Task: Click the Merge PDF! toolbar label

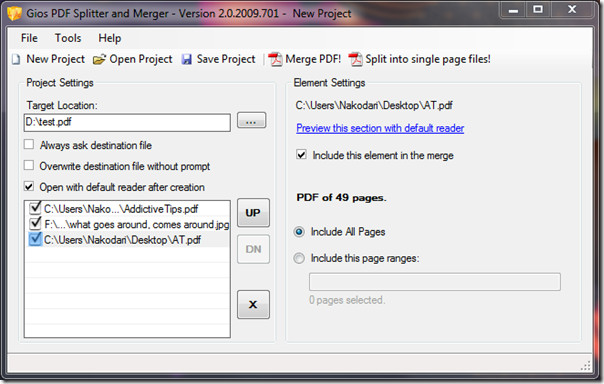Action: pos(313,59)
